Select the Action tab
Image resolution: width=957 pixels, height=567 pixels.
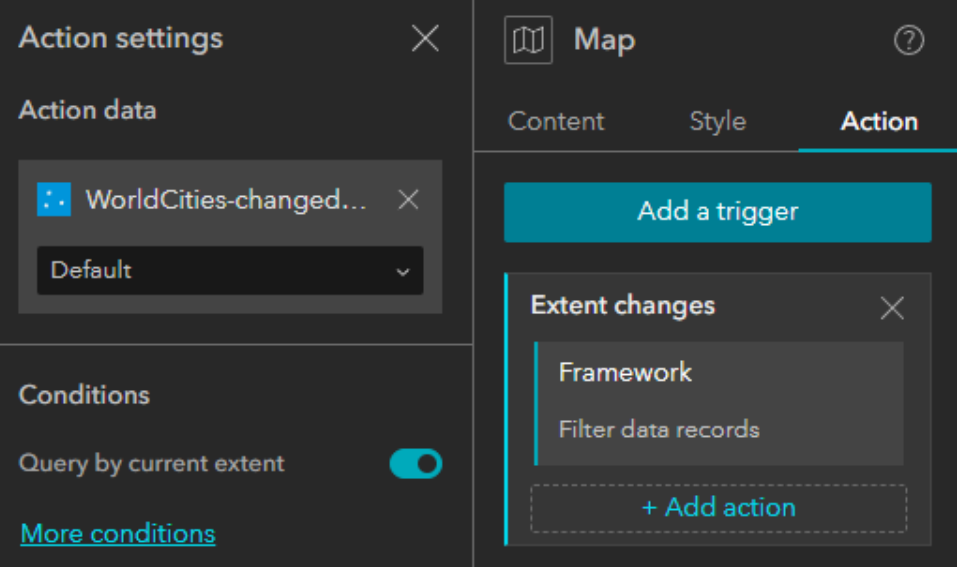tap(879, 121)
